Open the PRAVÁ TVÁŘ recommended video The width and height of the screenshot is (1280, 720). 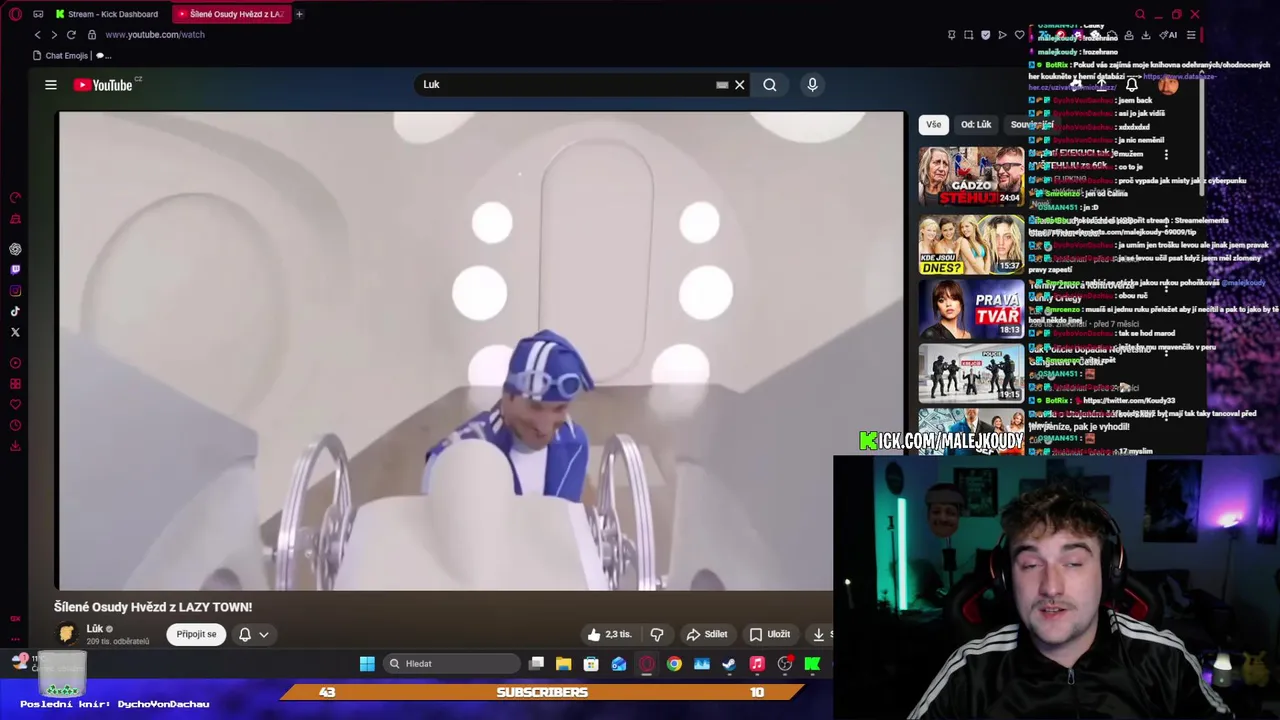[x=971, y=309]
